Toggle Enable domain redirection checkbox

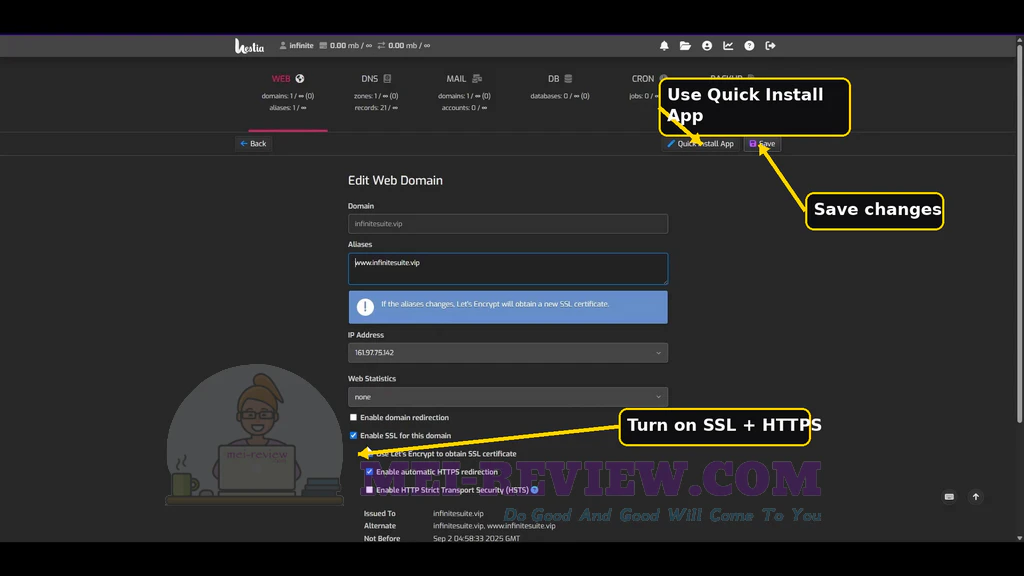pos(353,417)
